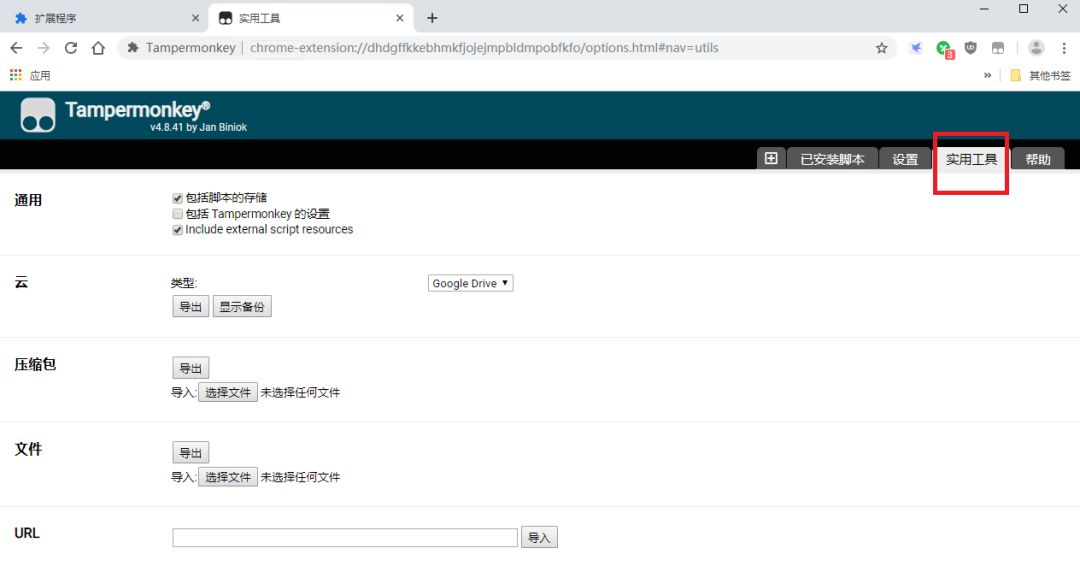Viewport: 1080px width, 566px height.
Task: Show hidden bookmarks via double chevron
Action: (987, 75)
